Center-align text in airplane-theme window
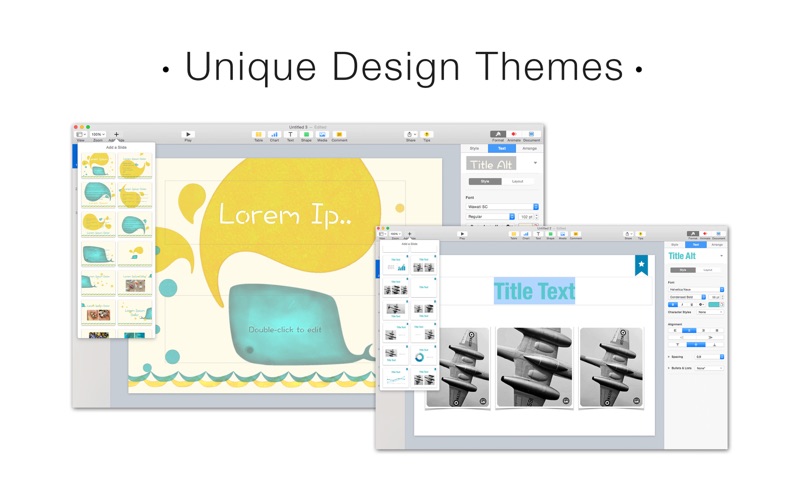This screenshot has width=800, height=500. 689,331
